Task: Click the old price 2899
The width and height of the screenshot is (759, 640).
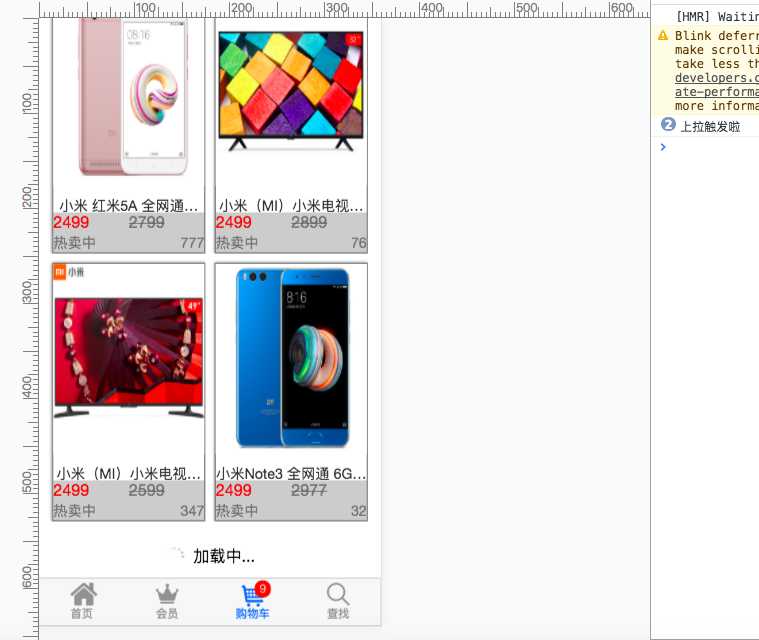Action: click(309, 223)
